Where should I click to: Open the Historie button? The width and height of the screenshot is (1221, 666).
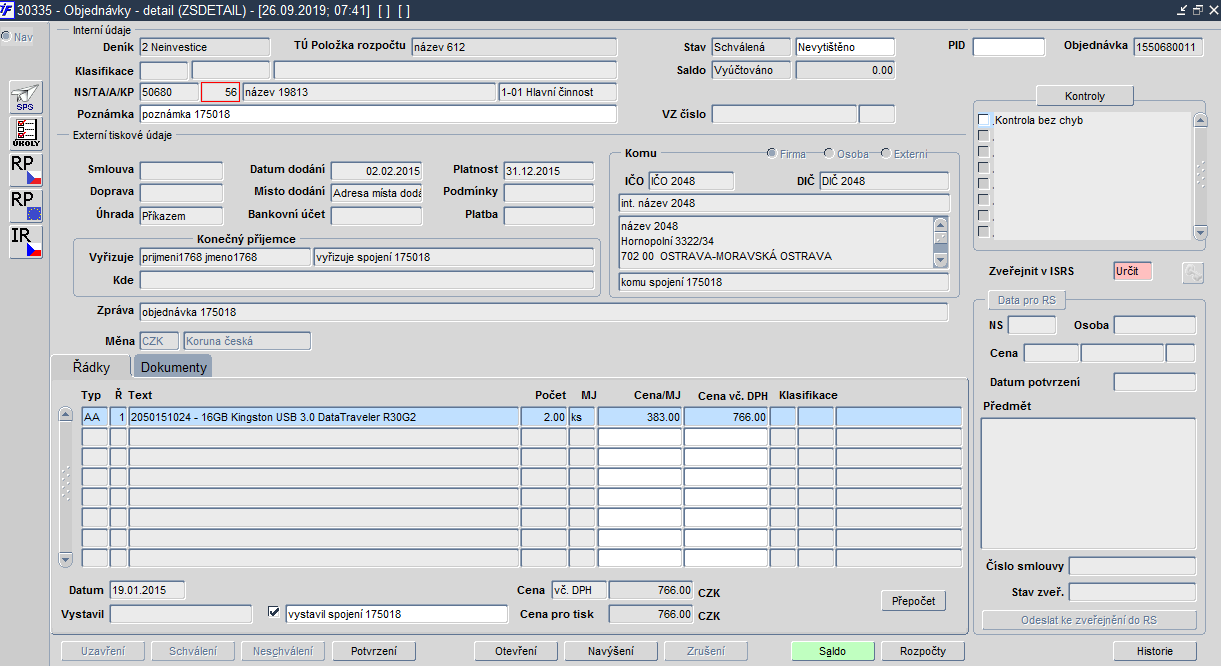click(1155, 651)
